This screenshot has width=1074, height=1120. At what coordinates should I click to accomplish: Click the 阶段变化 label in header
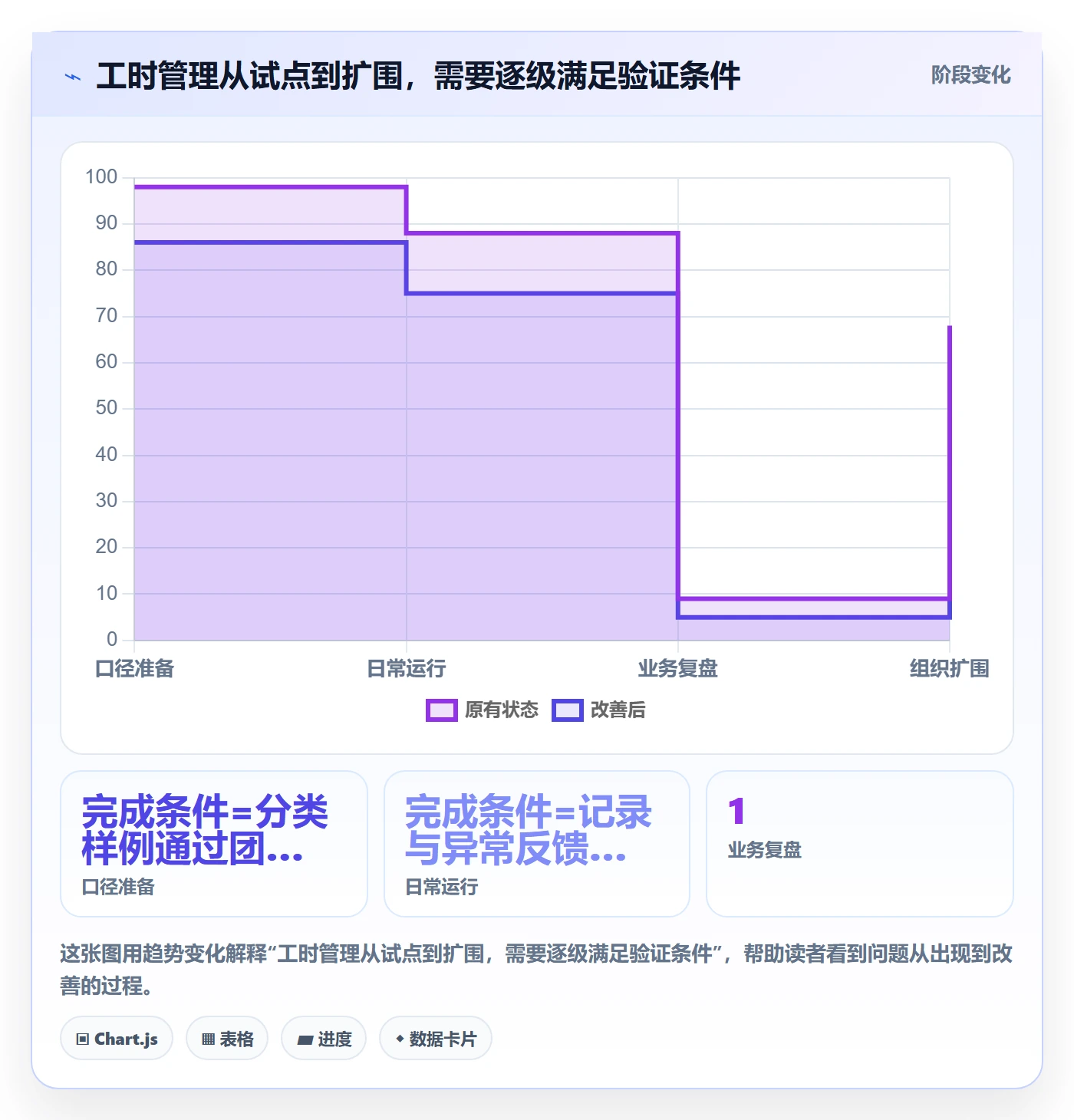970,75
